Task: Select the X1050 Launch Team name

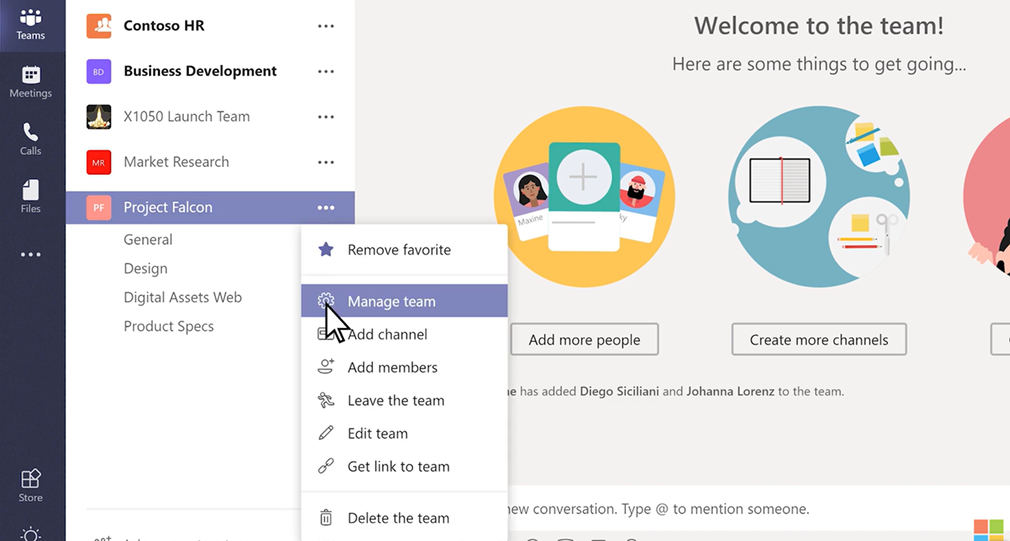Action: [x=187, y=117]
